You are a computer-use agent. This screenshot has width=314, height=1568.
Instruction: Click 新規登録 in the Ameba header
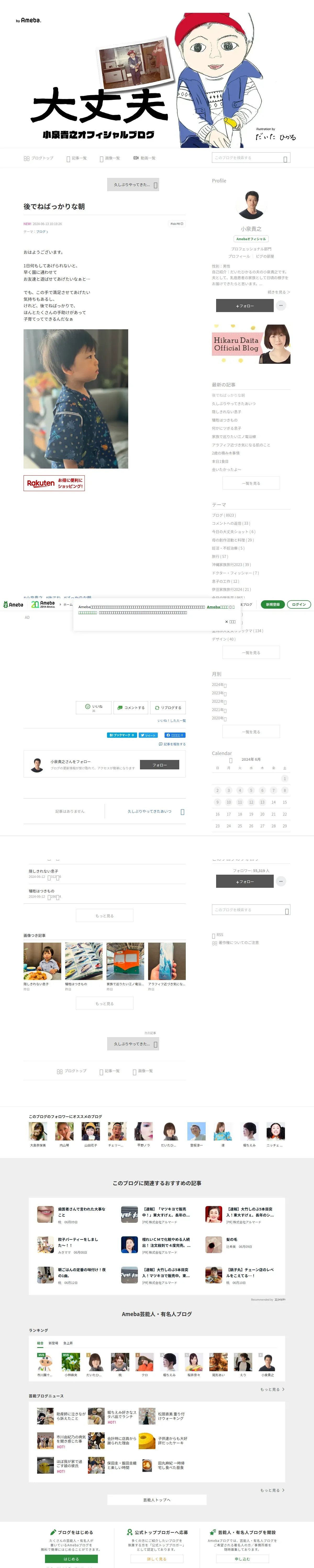[x=273, y=604]
